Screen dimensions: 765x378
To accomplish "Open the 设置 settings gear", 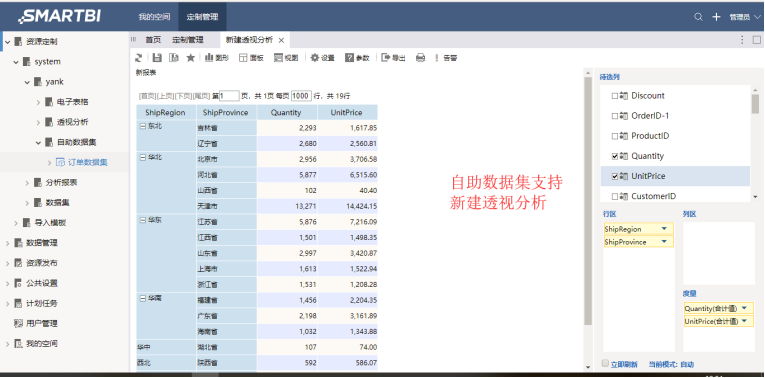I will tap(322, 58).
